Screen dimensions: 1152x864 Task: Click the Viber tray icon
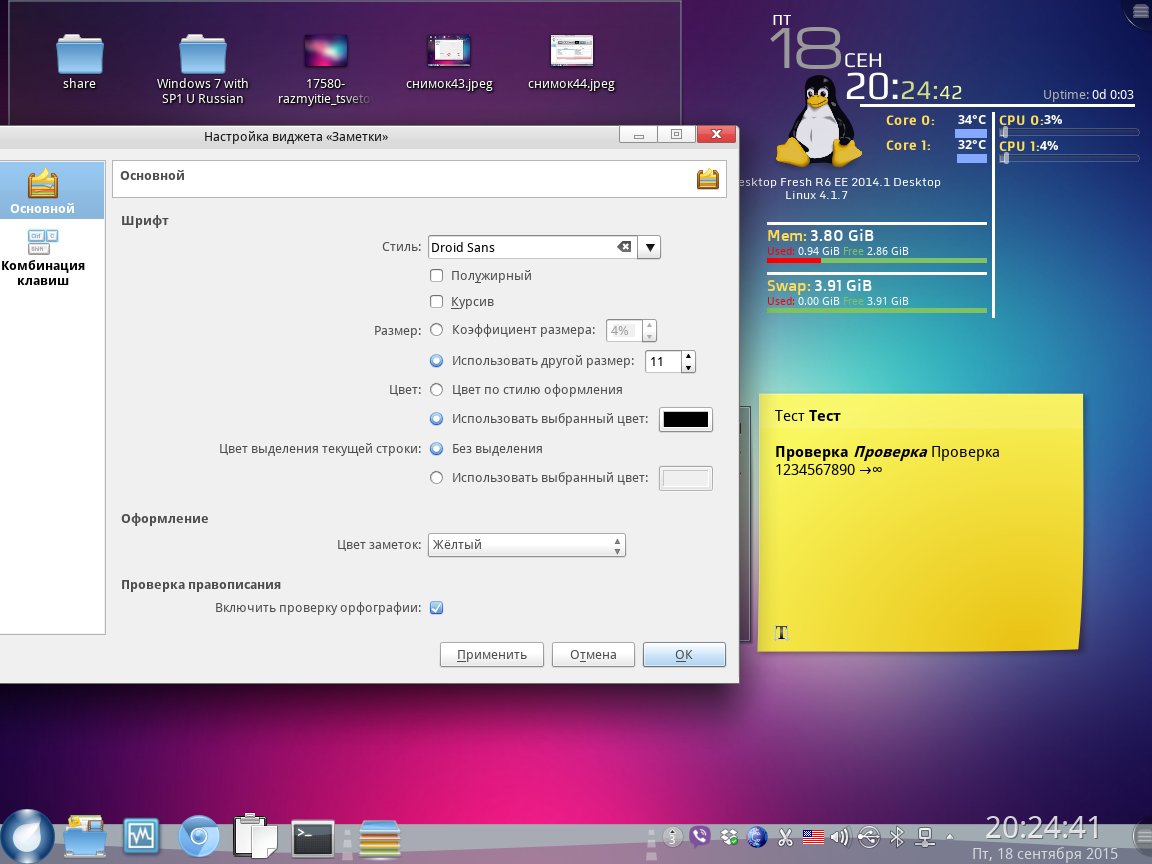coord(702,837)
